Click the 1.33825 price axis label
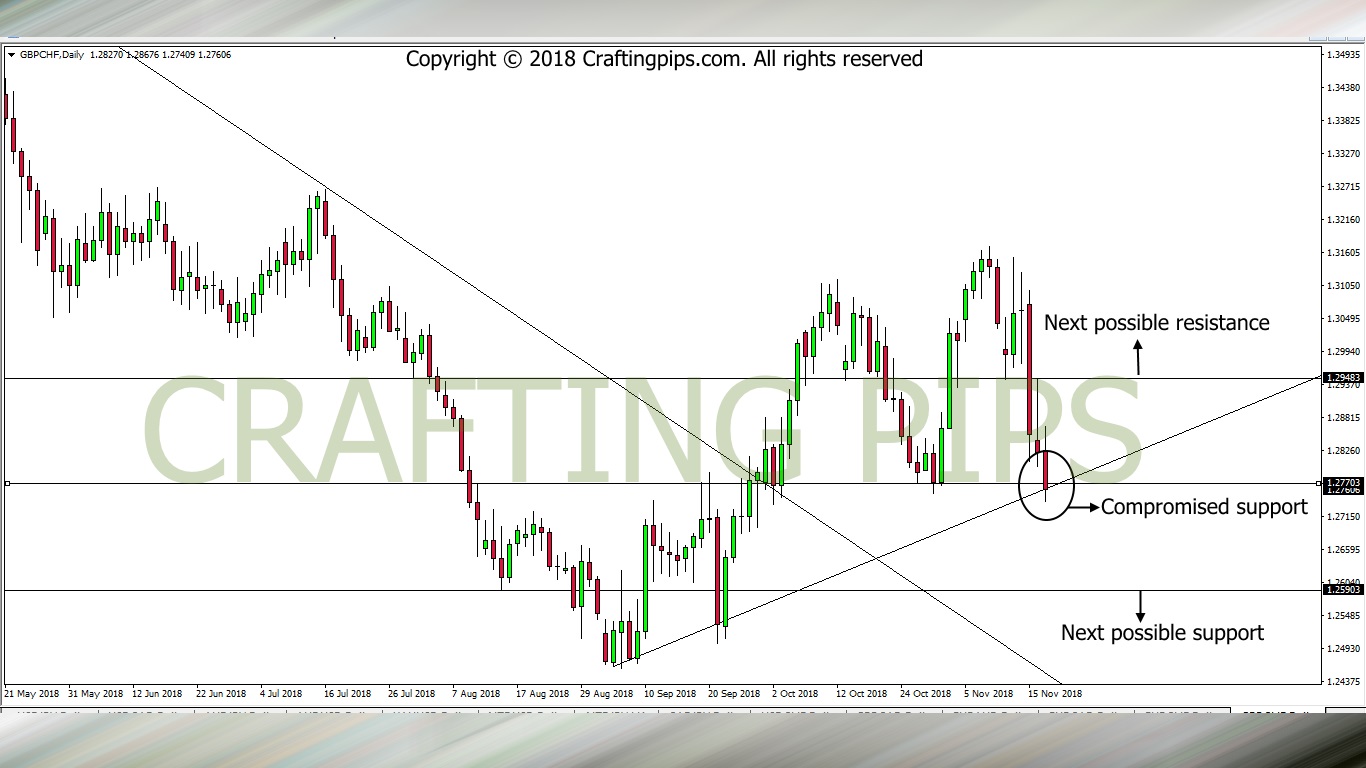This screenshot has height=768, width=1366. (x=1345, y=120)
